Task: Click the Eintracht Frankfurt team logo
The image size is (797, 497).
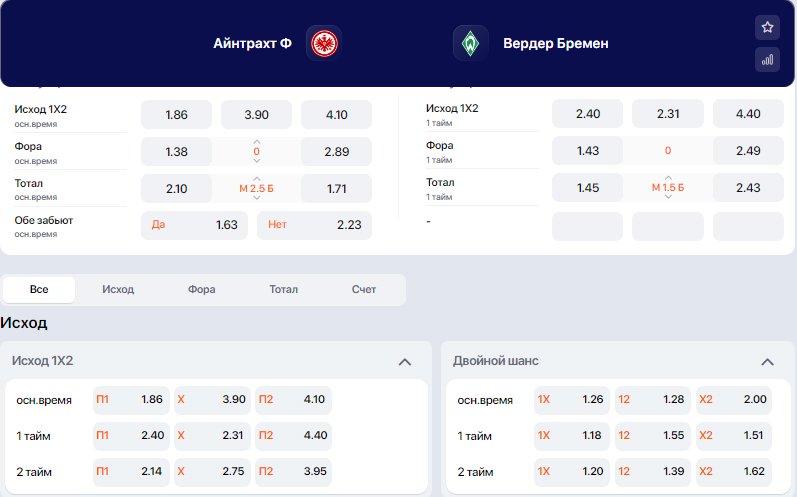Action: (324, 43)
